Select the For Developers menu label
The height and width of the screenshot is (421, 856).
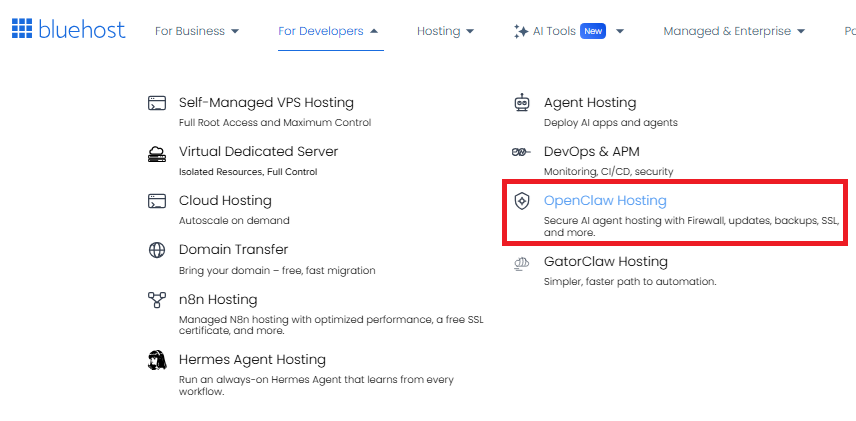pos(320,31)
